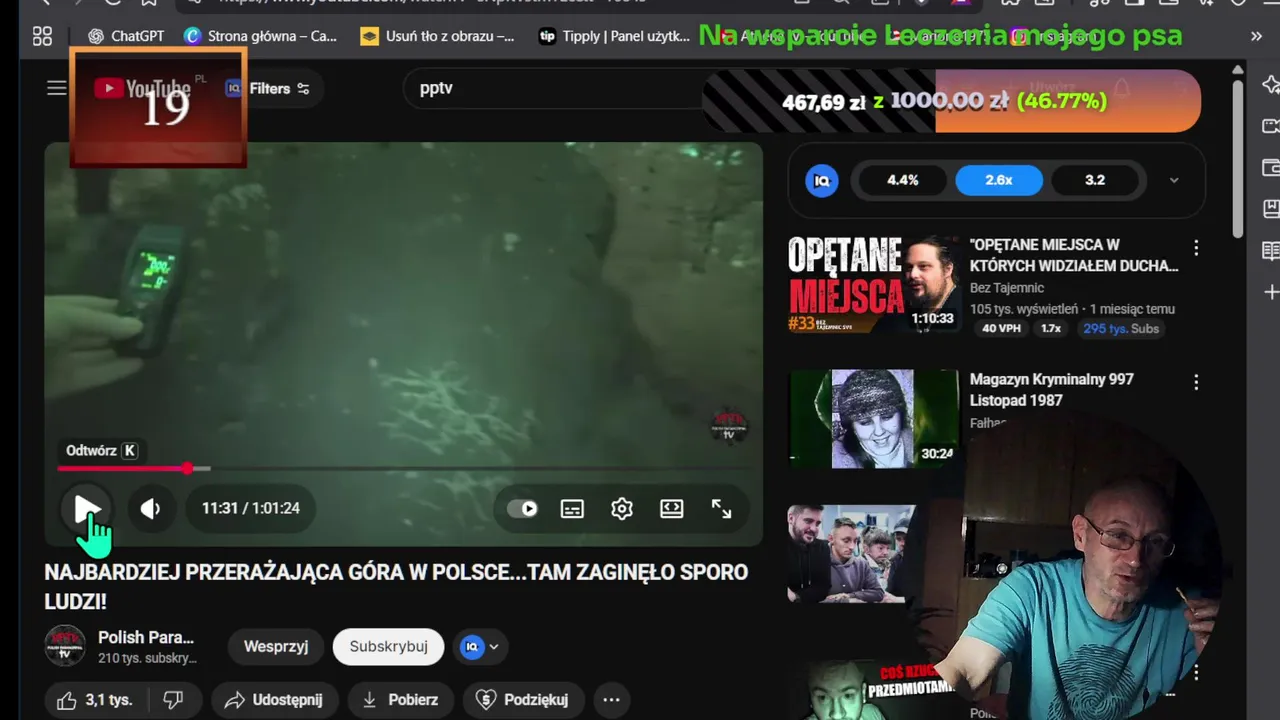This screenshot has height=720, width=1280.
Task: Focus the search field containing pptv
Action: [560, 88]
